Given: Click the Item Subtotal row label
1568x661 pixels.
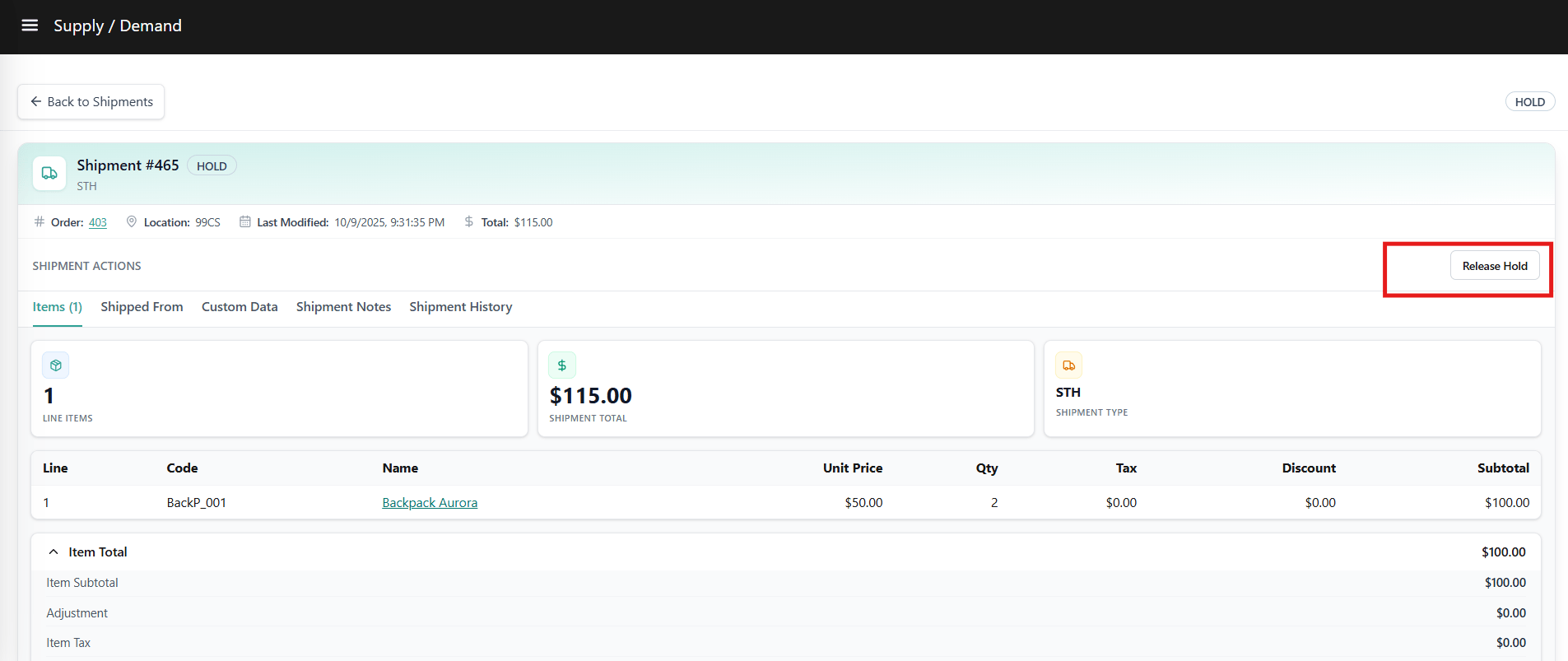Looking at the screenshot, I should pyautogui.click(x=82, y=583).
